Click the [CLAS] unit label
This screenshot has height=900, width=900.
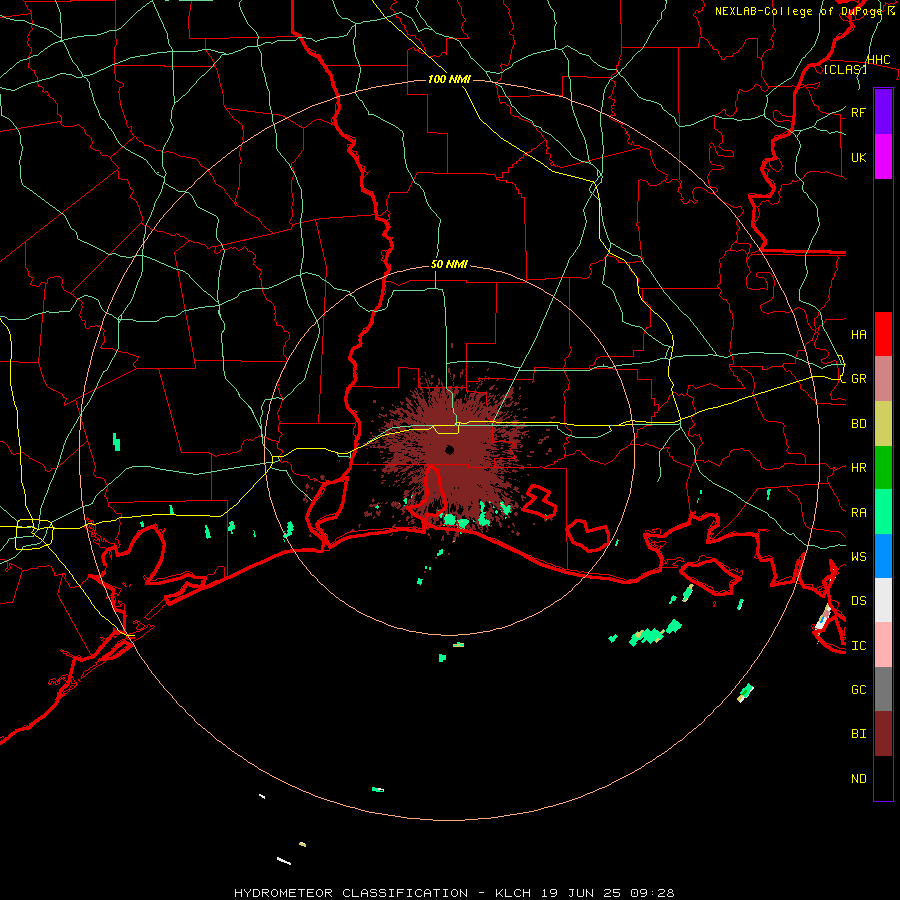click(x=845, y=69)
